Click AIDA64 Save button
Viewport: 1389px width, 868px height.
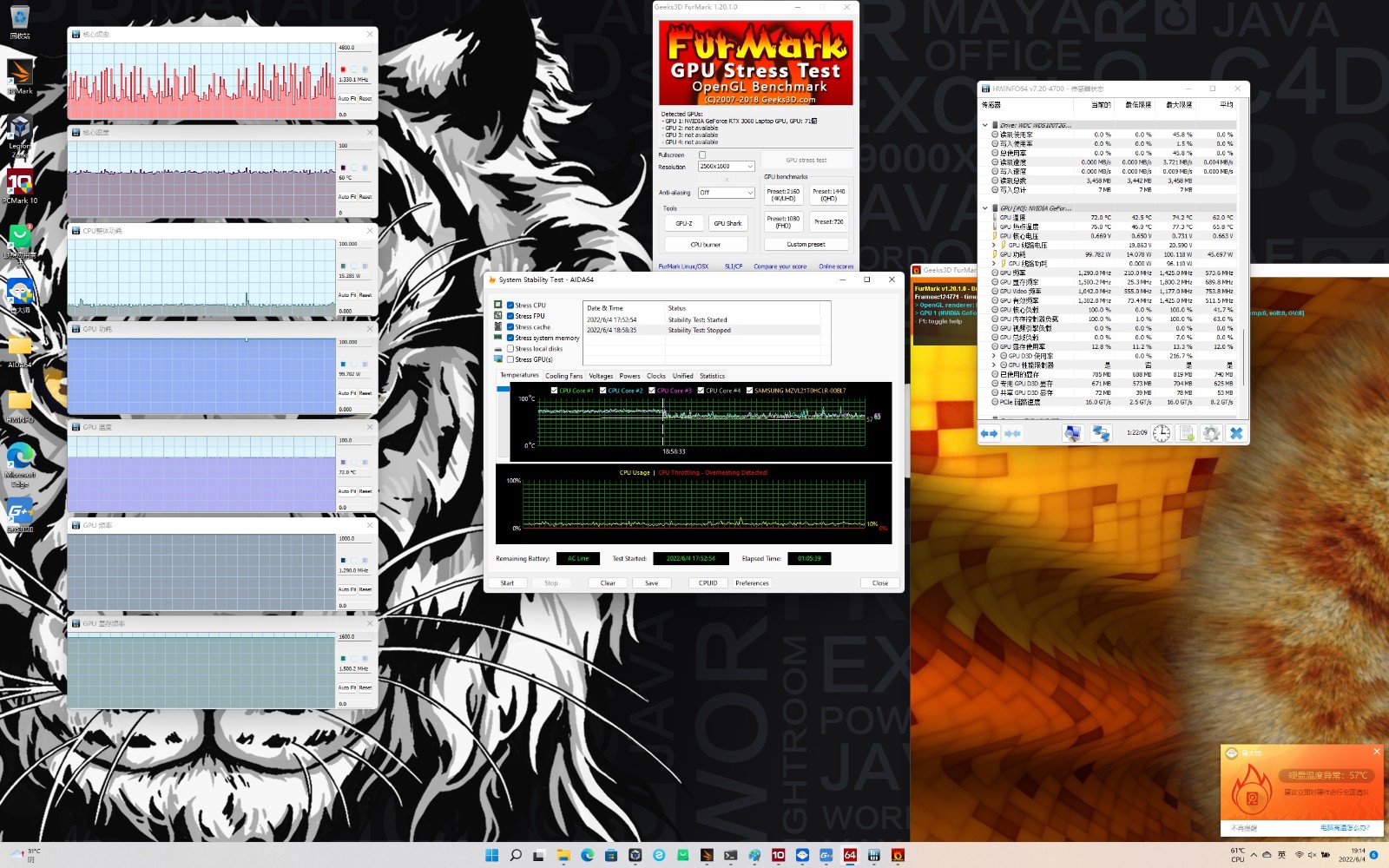651,583
